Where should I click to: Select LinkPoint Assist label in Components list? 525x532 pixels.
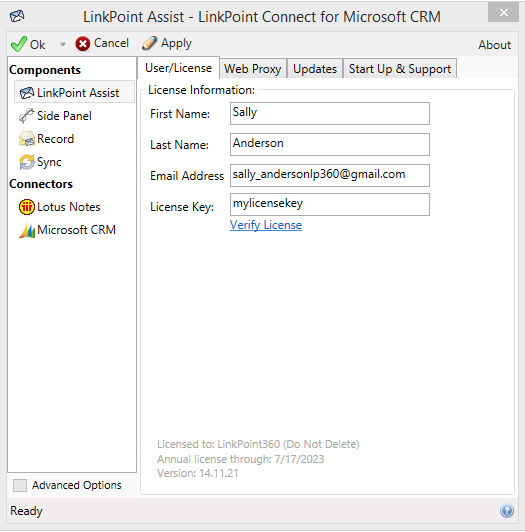78,93
